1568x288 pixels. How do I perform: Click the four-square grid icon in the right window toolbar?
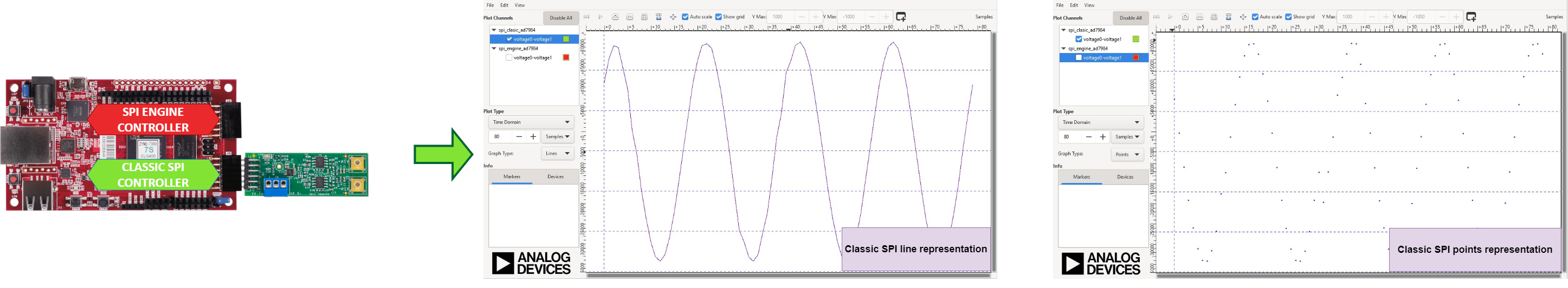pos(1214,17)
